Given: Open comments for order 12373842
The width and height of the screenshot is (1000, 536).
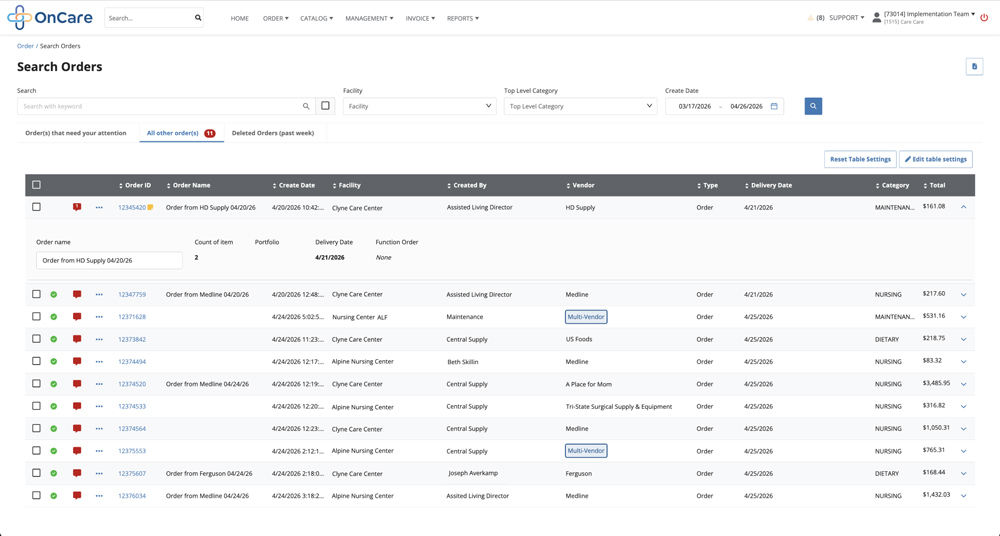Looking at the screenshot, I should 77,339.
